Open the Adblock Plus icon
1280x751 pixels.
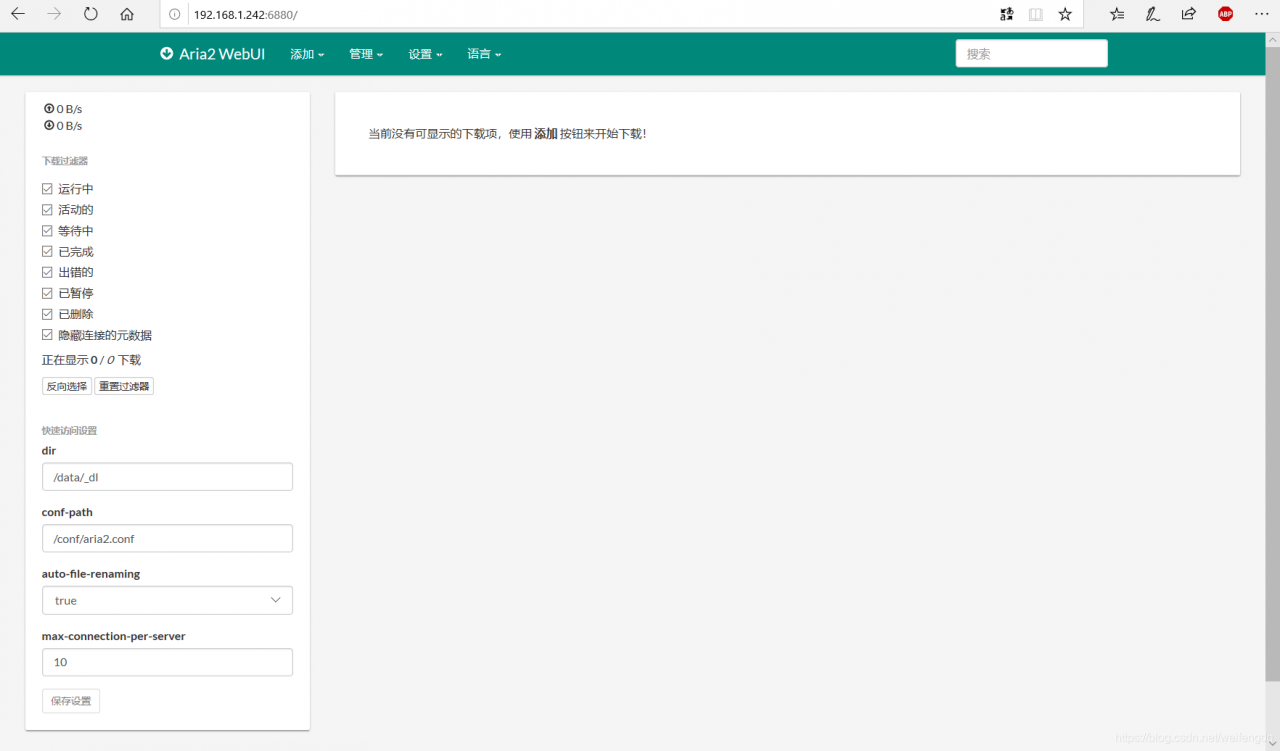(1225, 15)
